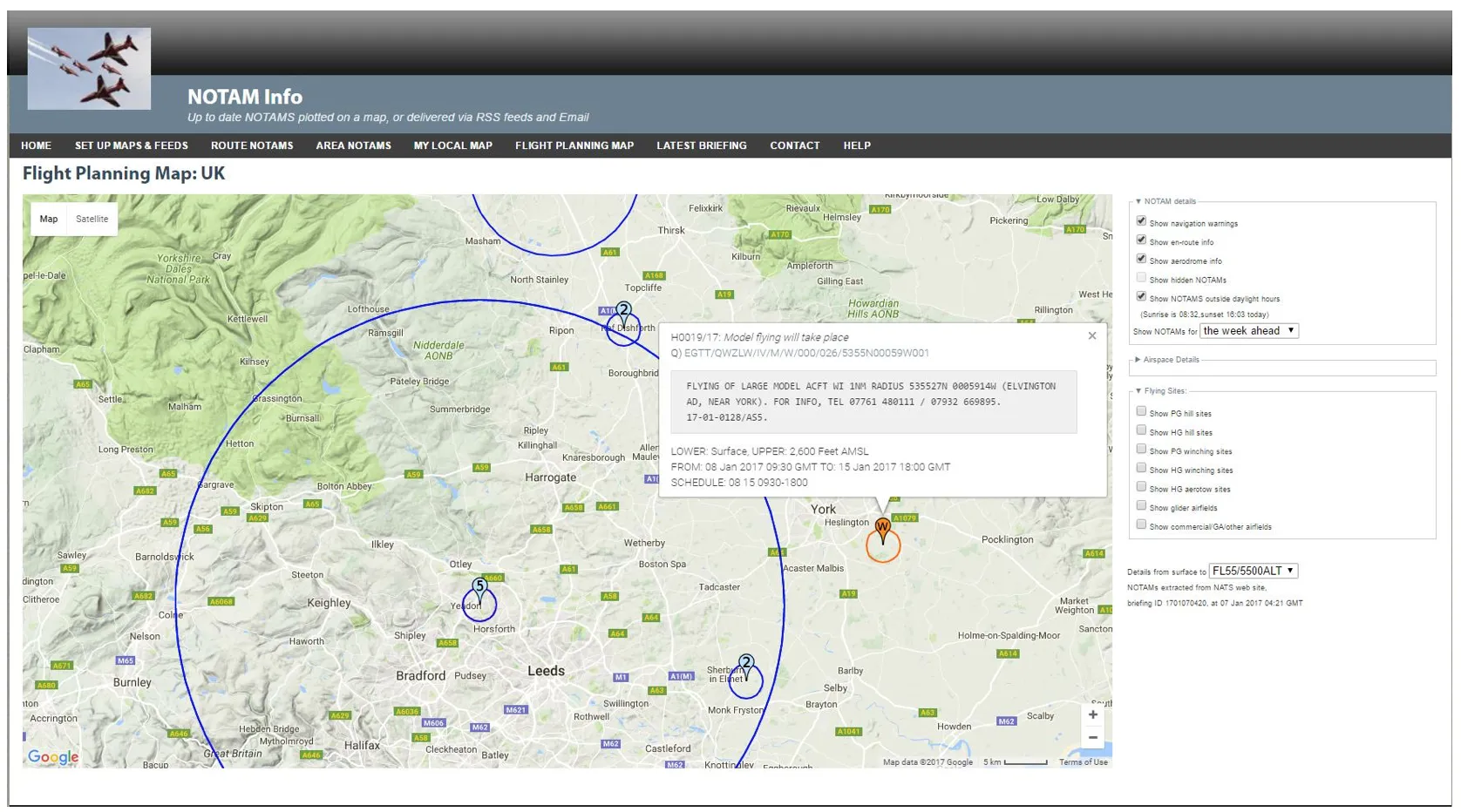Open SET UP MAPS & FEEDS menu

point(132,145)
